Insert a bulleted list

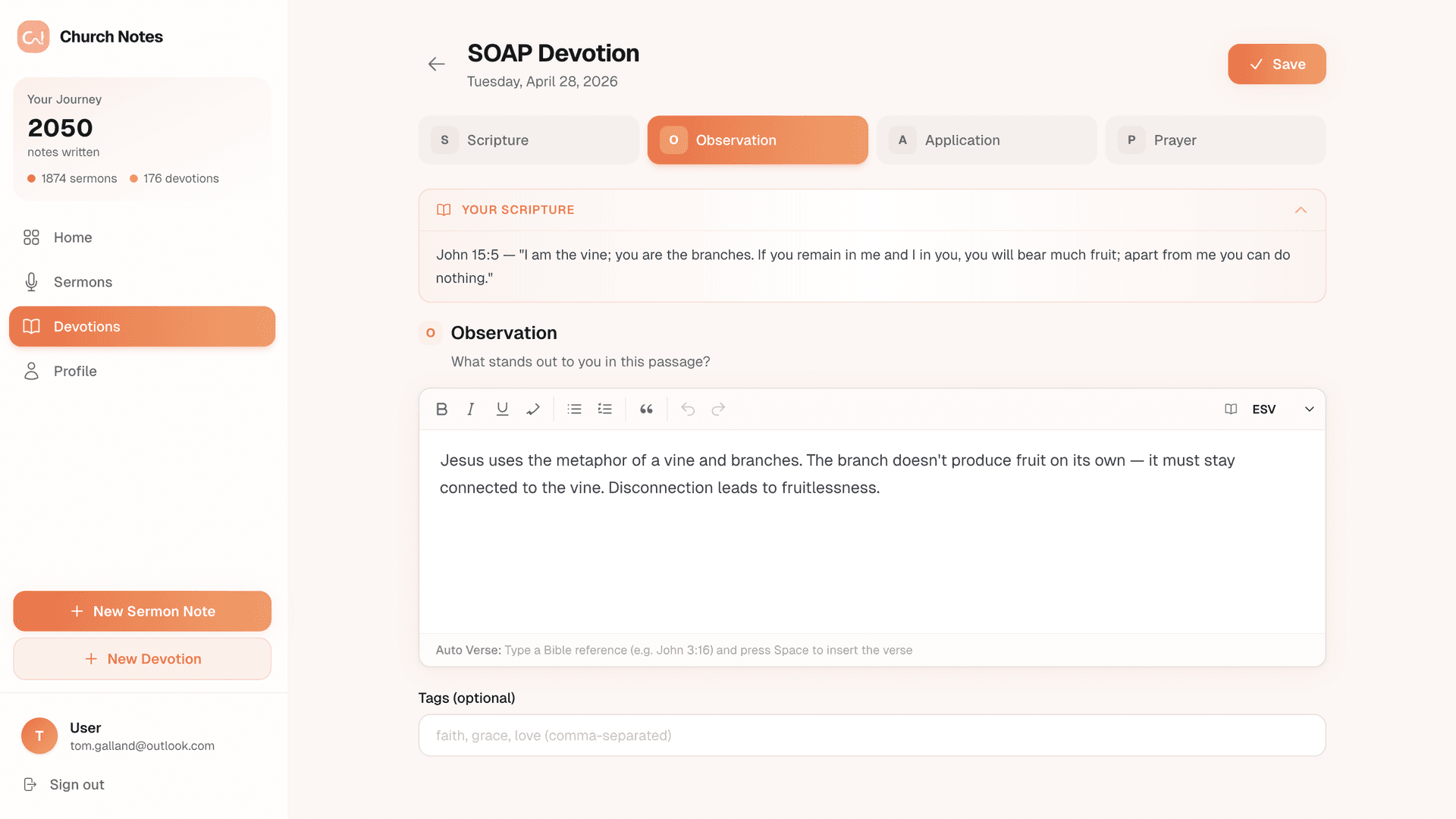[574, 409]
